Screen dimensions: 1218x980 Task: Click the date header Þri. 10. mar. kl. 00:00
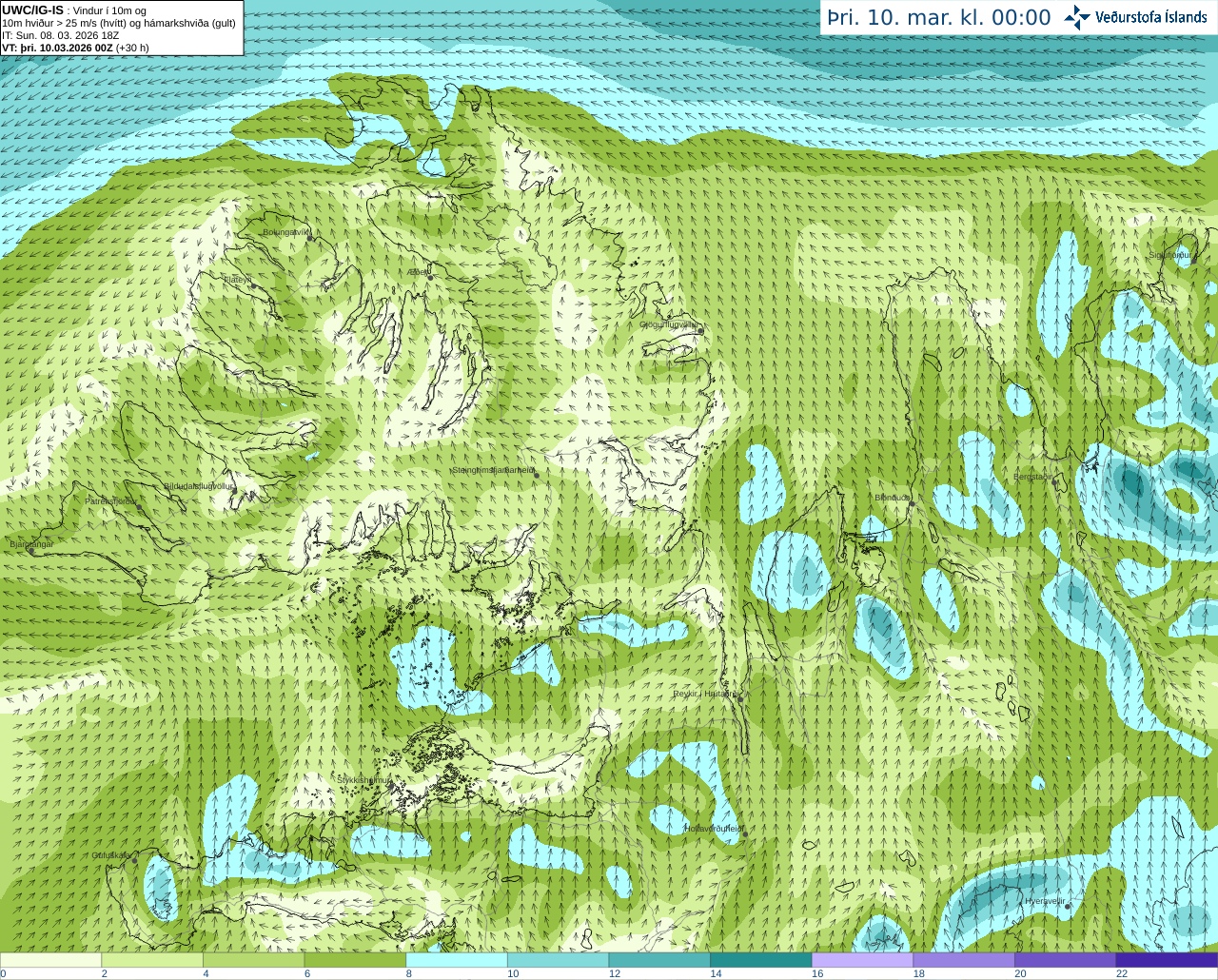939,18
